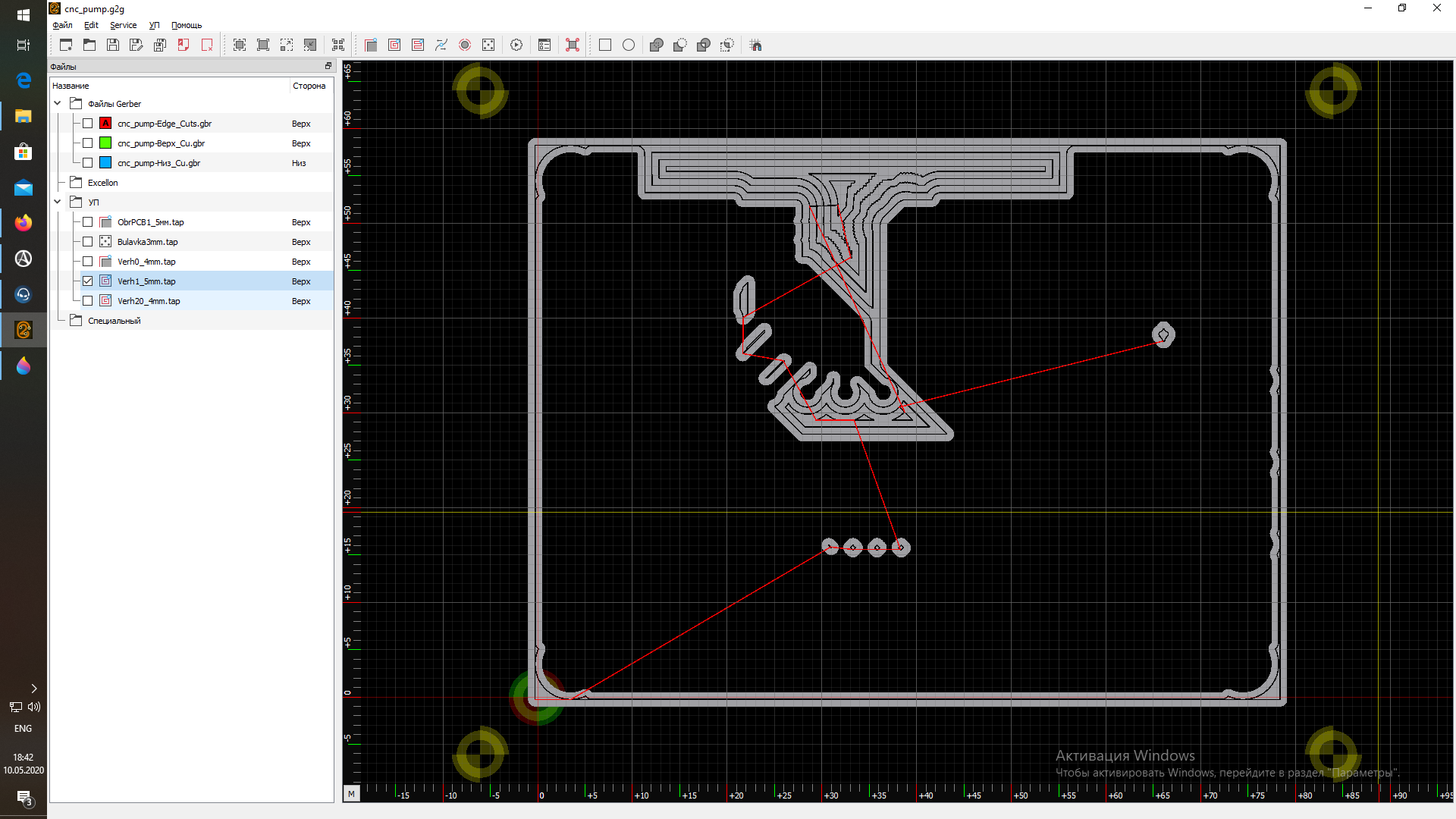Click the pocket toolpath icon
The height and width of the screenshot is (819, 1456).
point(394,45)
